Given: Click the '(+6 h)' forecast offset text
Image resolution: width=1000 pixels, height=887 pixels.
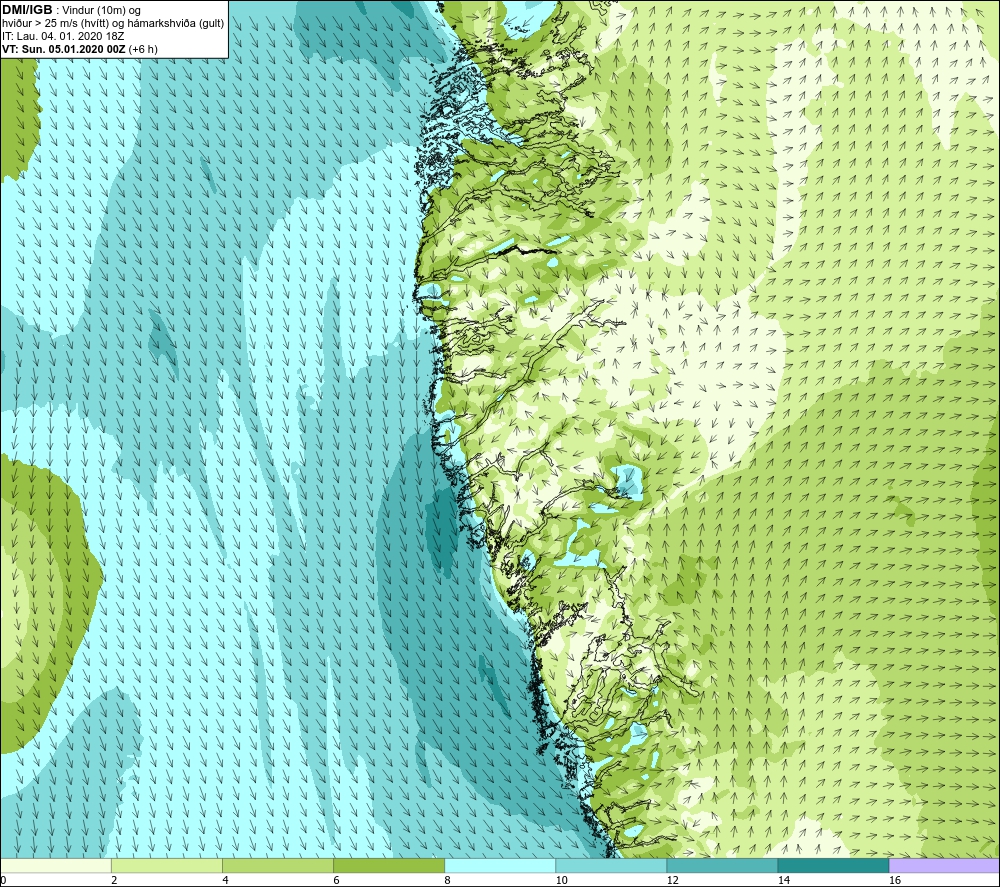Looking at the screenshot, I should [143, 49].
